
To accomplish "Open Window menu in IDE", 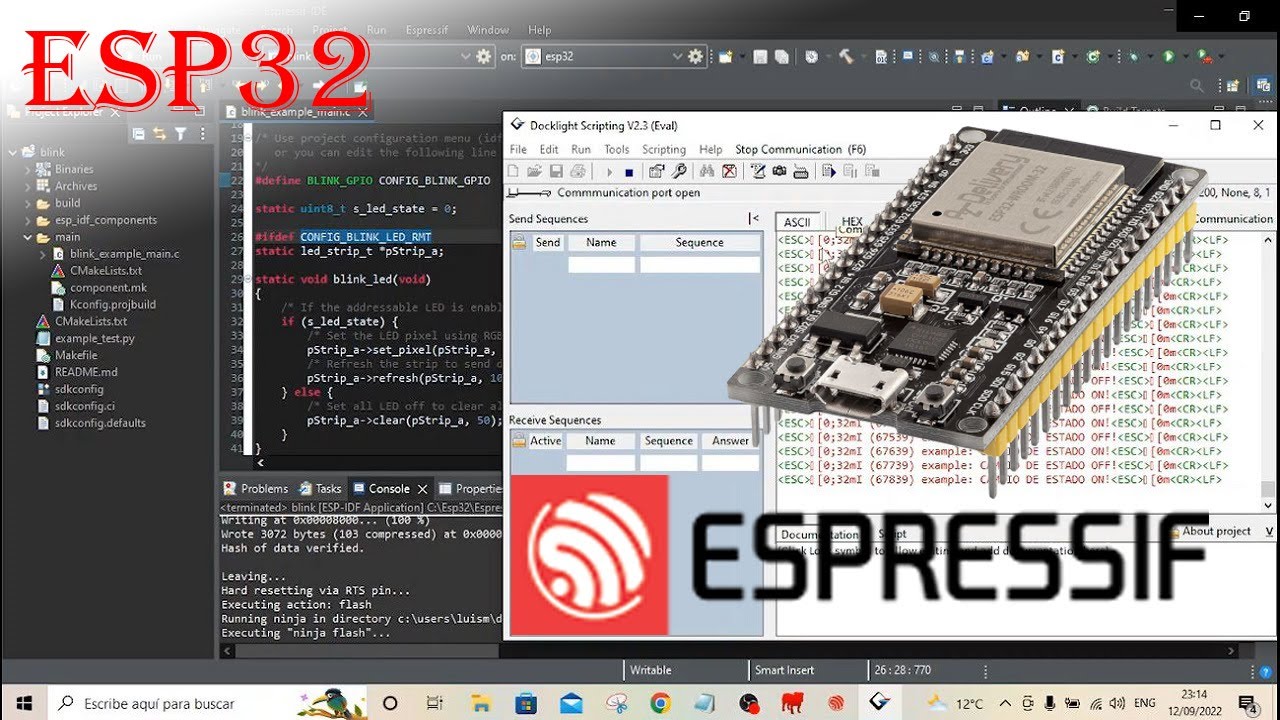I will tap(488, 30).
